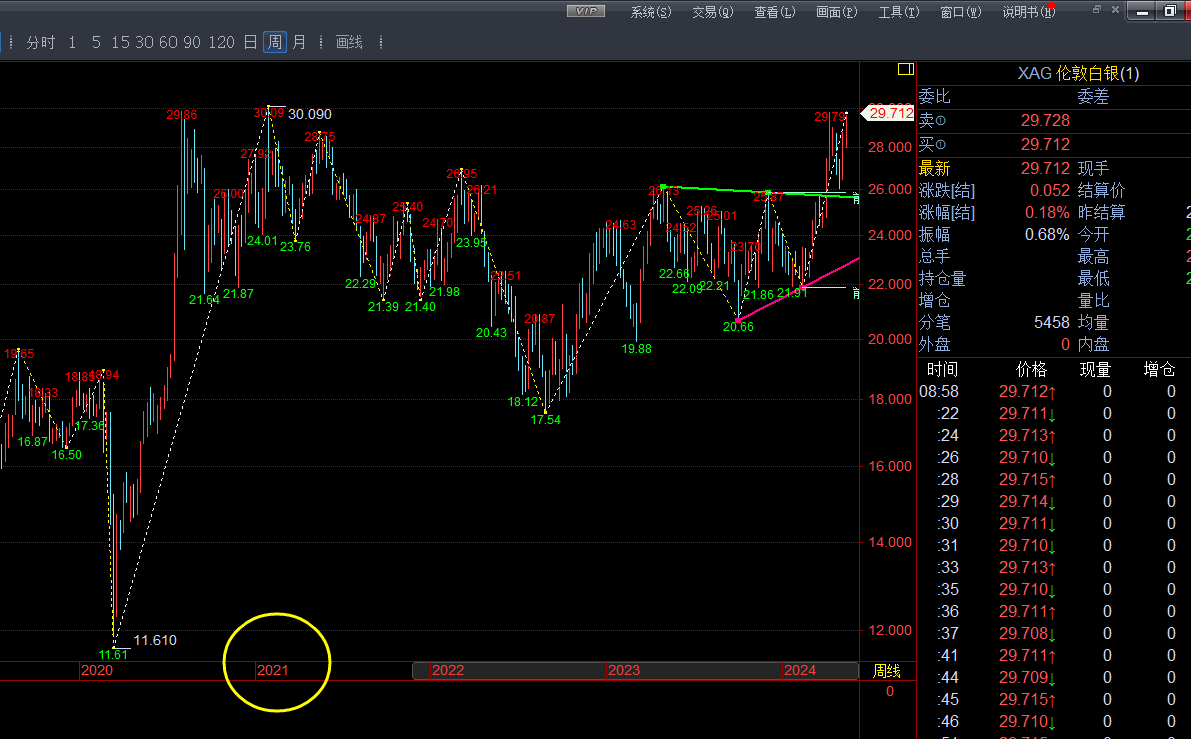Click the green trendline anchor handle
Viewport: 1191px width, 739px height.
(x=662, y=187)
